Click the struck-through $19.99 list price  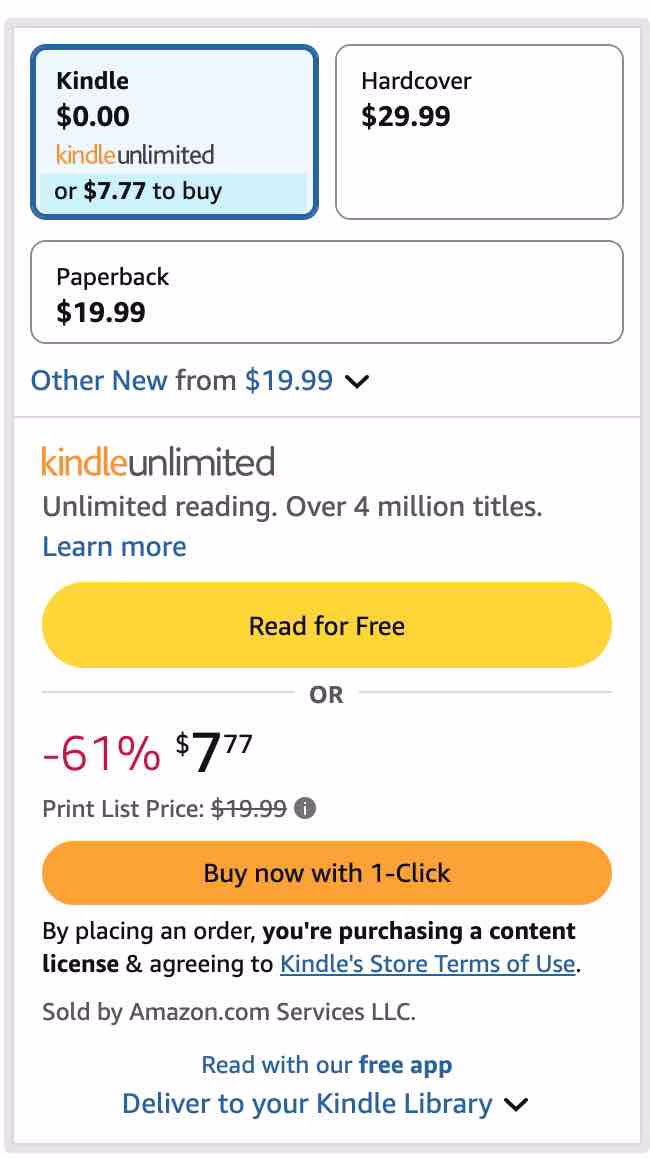pos(249,808)
